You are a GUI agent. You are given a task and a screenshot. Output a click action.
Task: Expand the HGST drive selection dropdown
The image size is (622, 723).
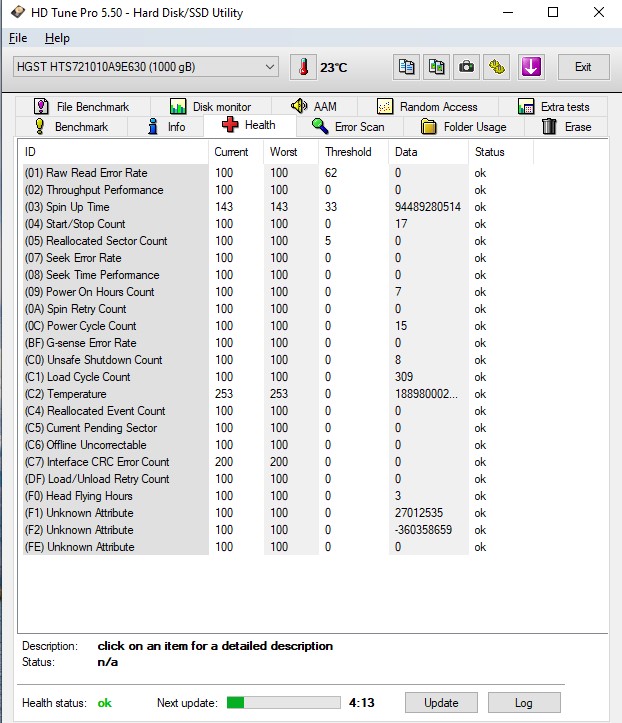[270, 67]
